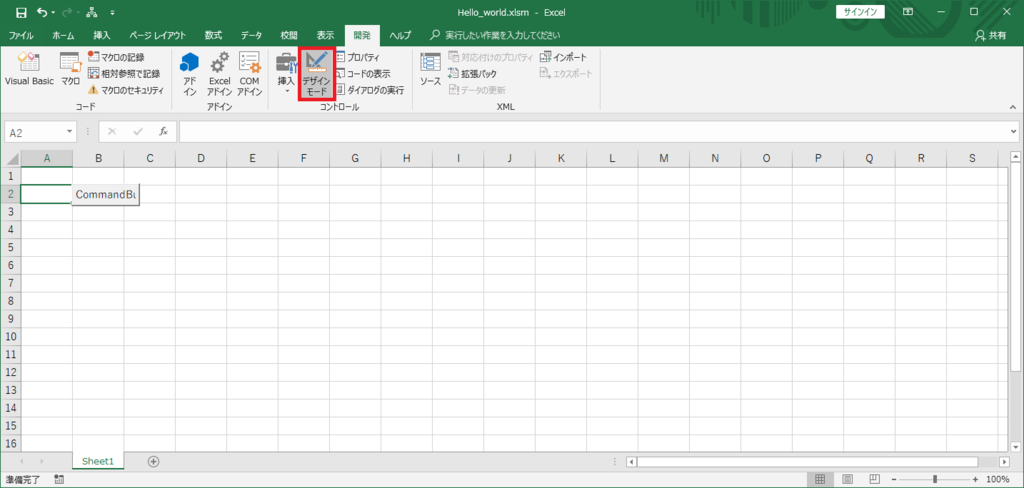Screen dimensions: 1024x488
Task: View code for the control
Action: [x=362, y=73]
